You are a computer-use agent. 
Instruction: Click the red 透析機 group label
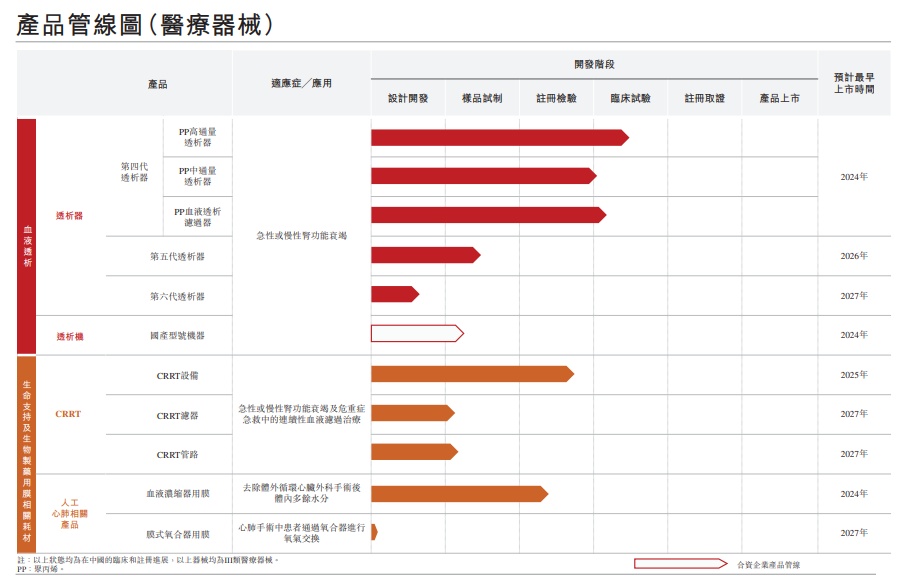[70, 336]
